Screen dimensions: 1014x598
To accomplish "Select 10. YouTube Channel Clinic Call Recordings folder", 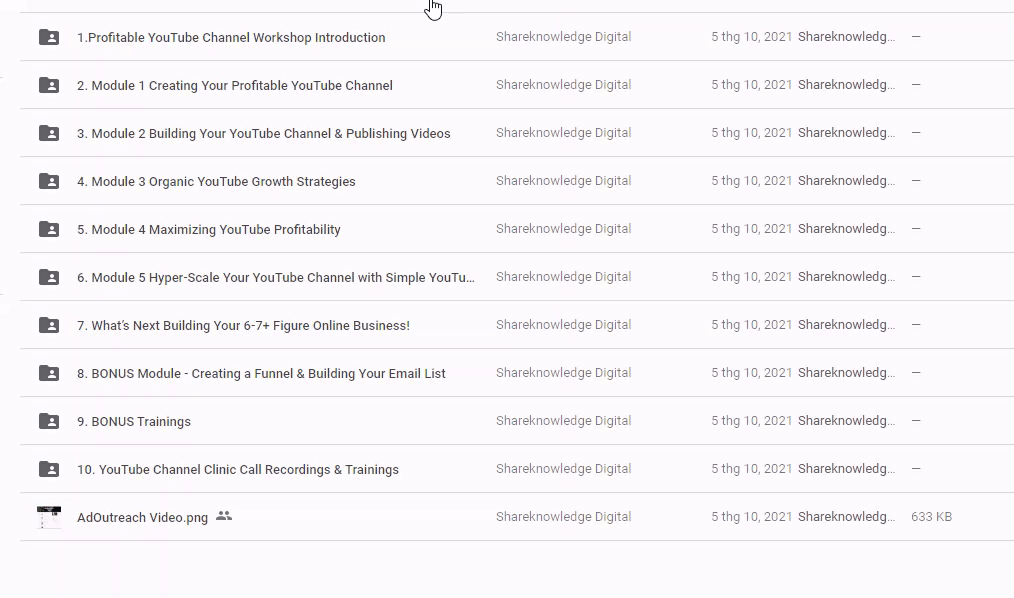I will click(237, 470).
